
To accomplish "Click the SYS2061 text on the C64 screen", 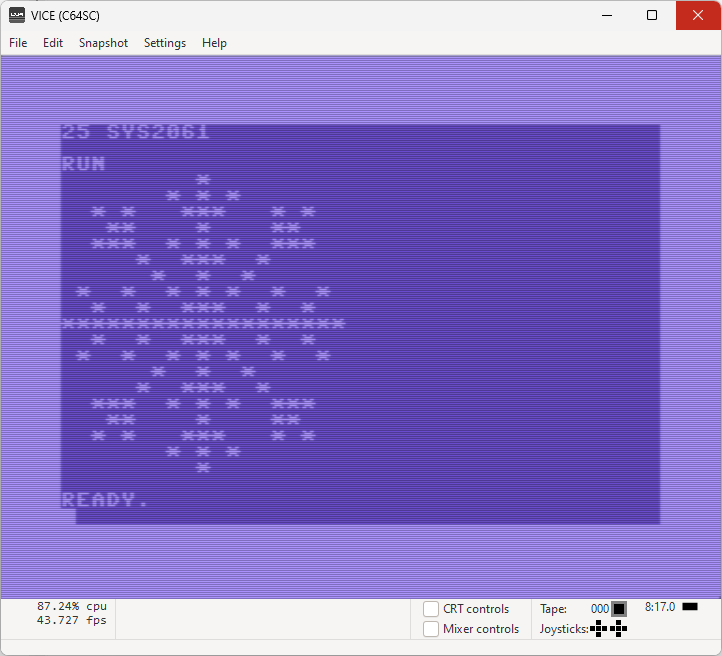I will [157, 132].
